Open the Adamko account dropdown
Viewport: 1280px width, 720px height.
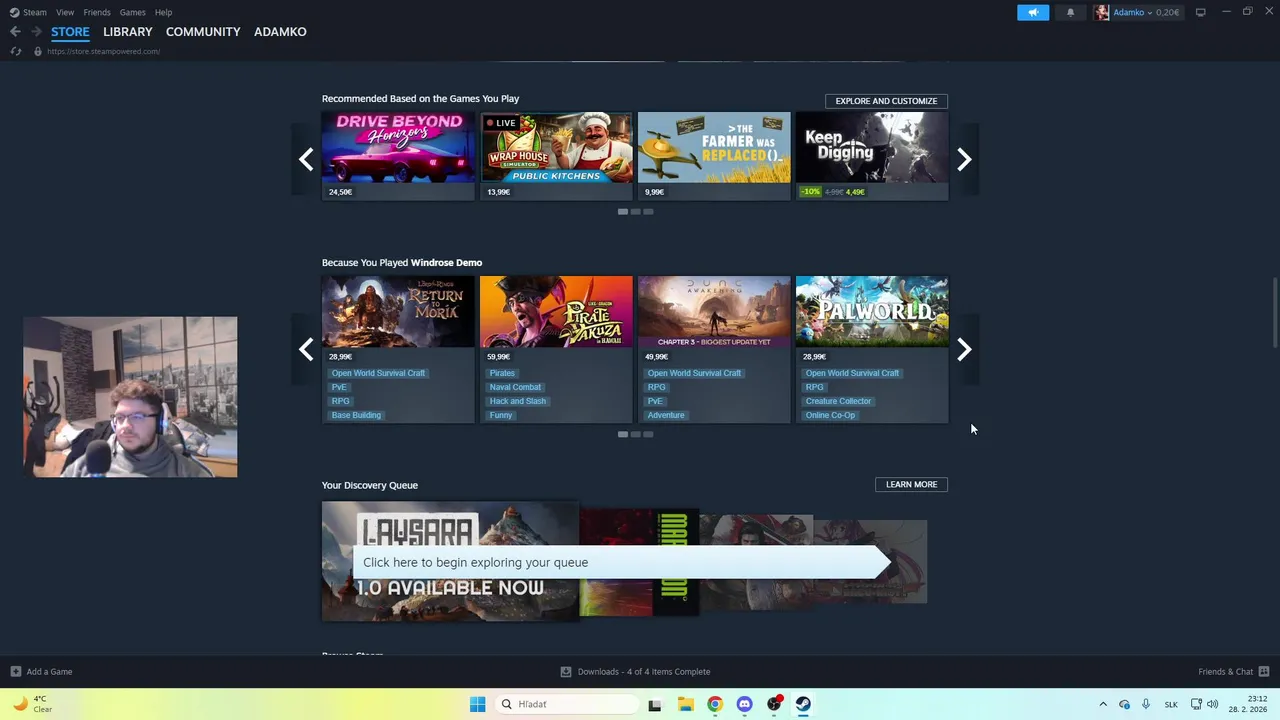pyautogui.click(x=1136, y=12)
